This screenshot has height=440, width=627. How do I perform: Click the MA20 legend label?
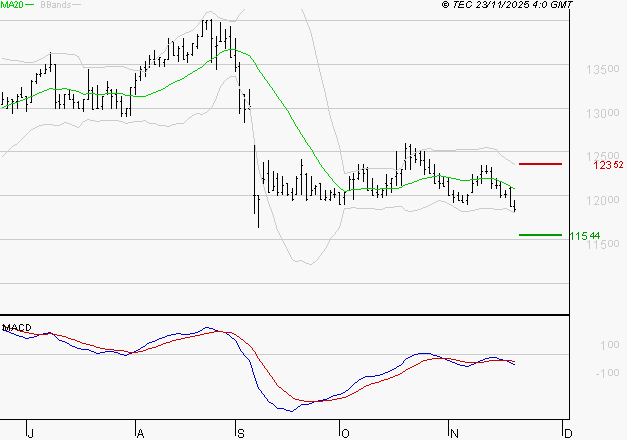click(x=12, y=5)
